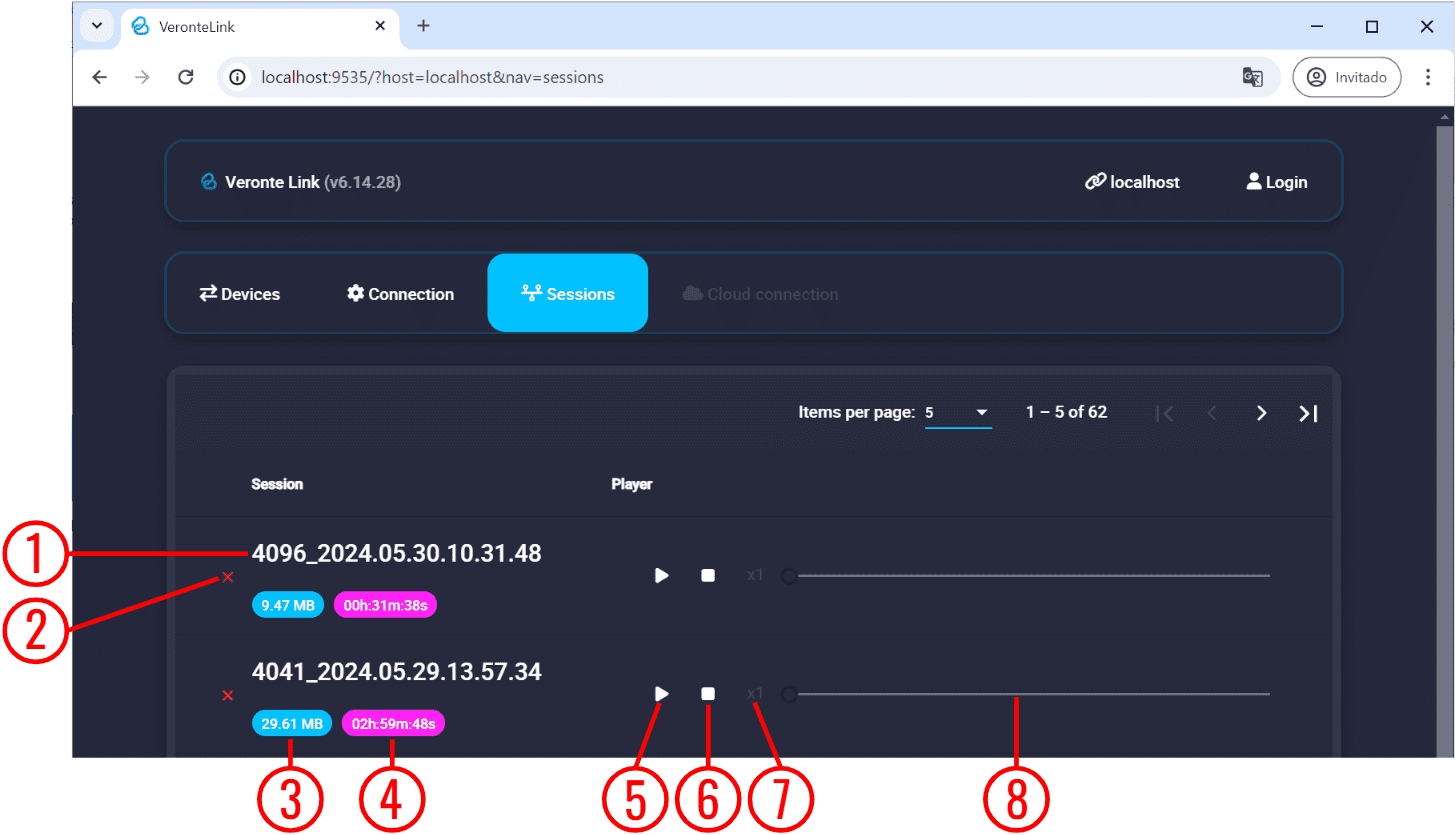1455x835 pixels.
Task: Switch to the Devices tab
Action: click(240, 294)
